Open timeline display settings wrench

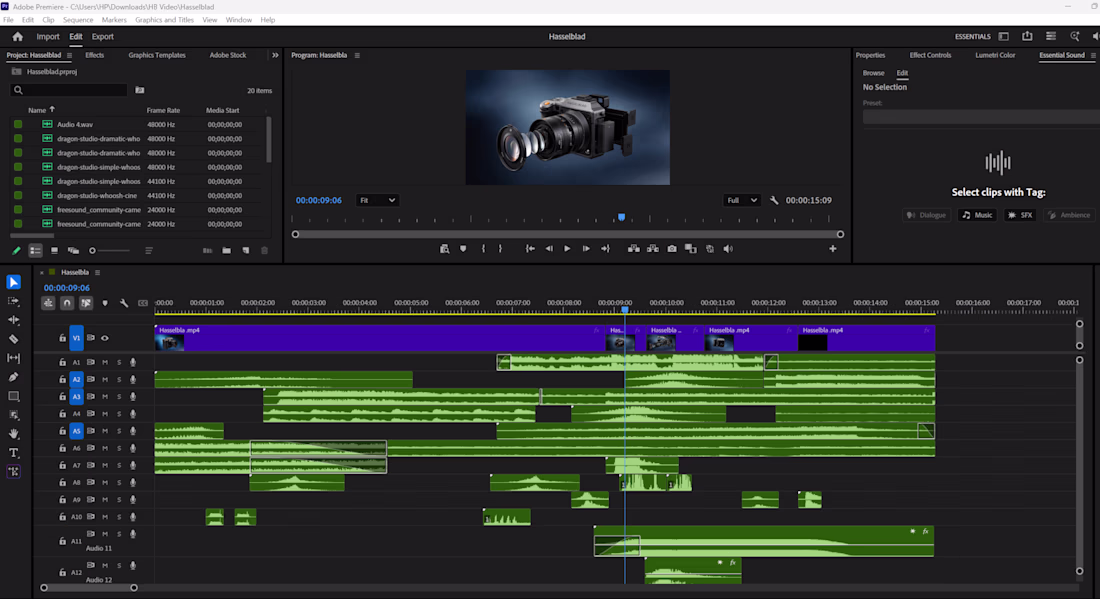tap(124, 303)
